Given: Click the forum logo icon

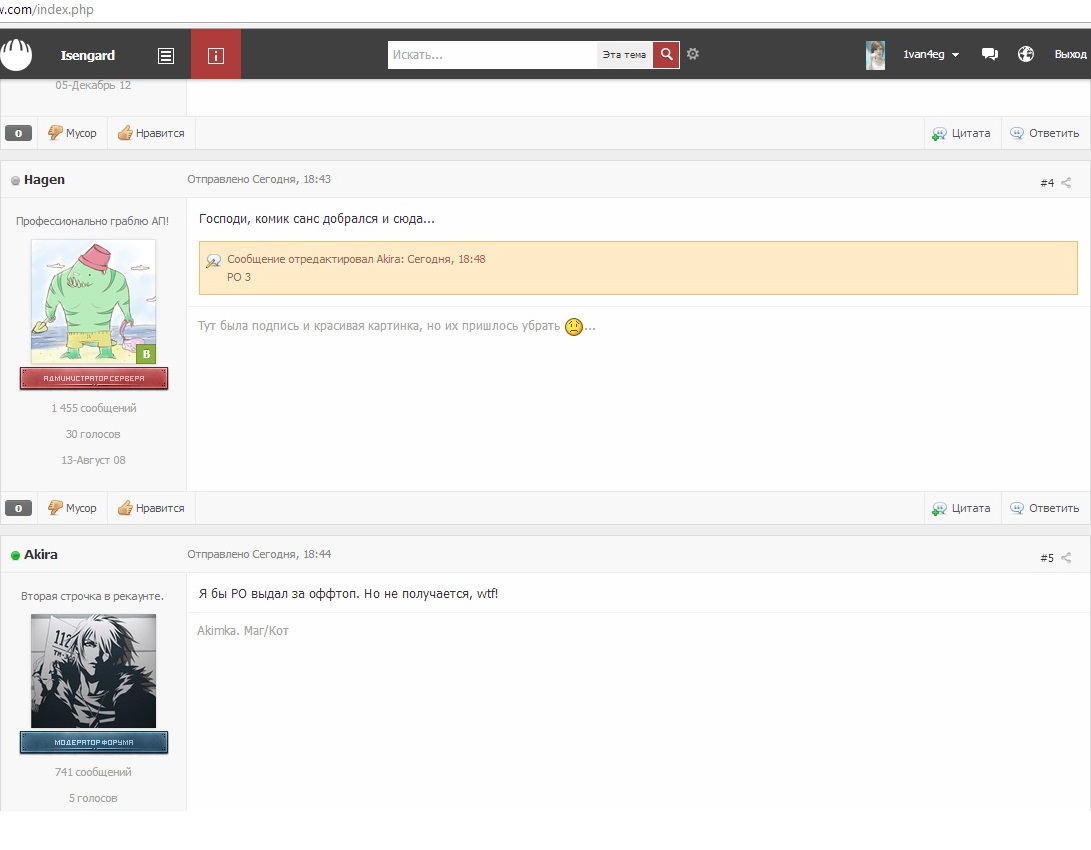Looking at the screenshot, I should [x=17, y=54].
